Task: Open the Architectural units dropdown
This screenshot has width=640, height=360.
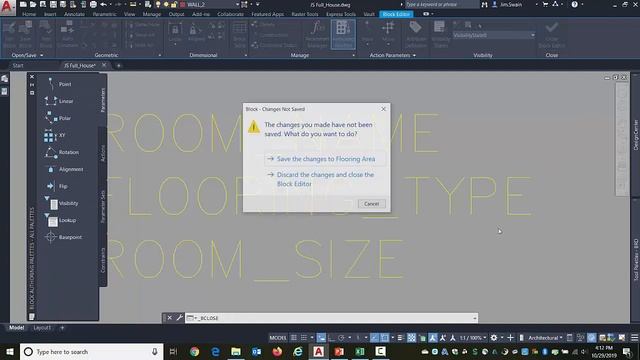Action: (x=545, y=338)
